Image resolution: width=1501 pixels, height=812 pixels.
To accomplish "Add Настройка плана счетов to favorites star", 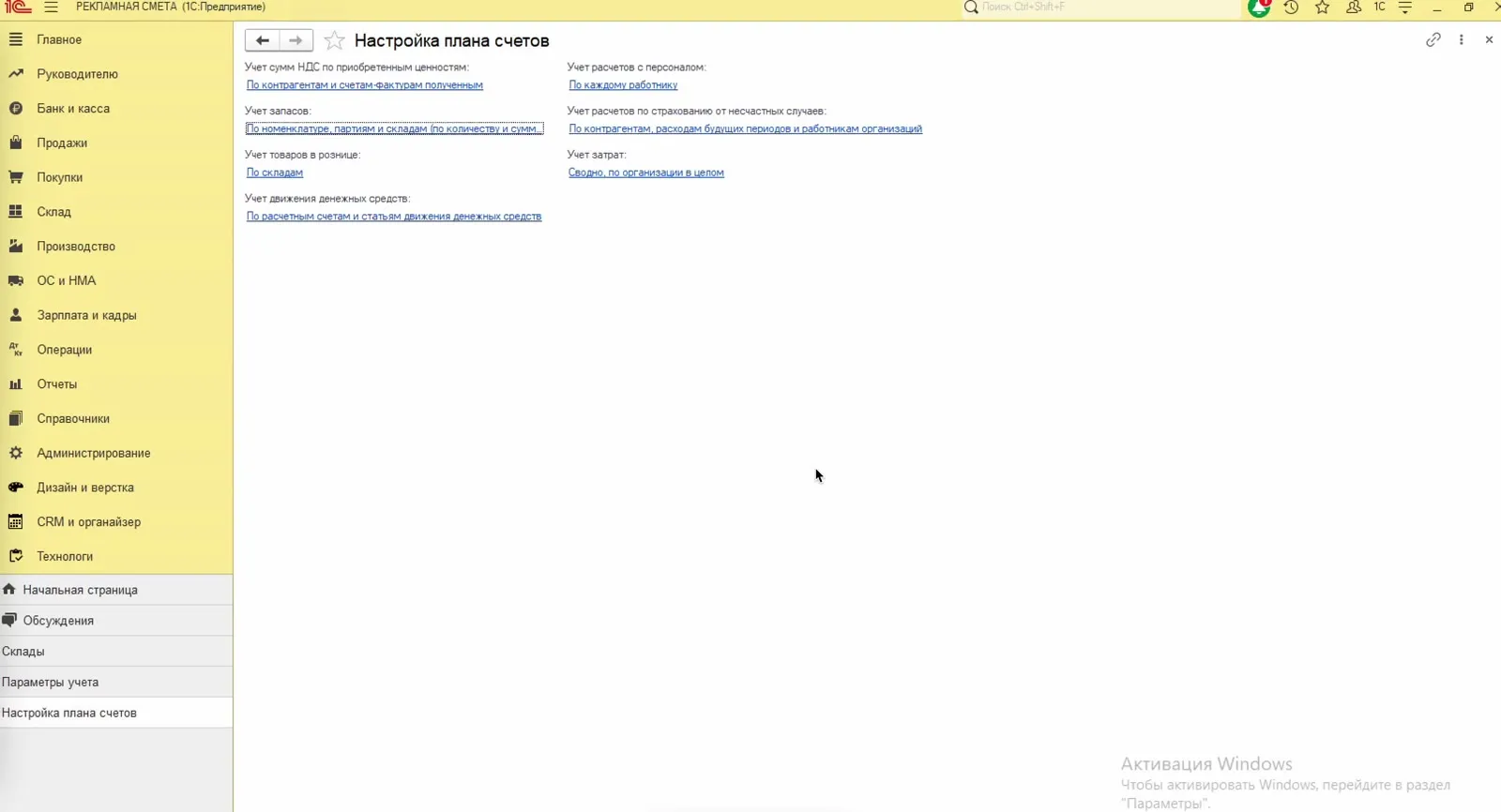I will tap(334, 40).
